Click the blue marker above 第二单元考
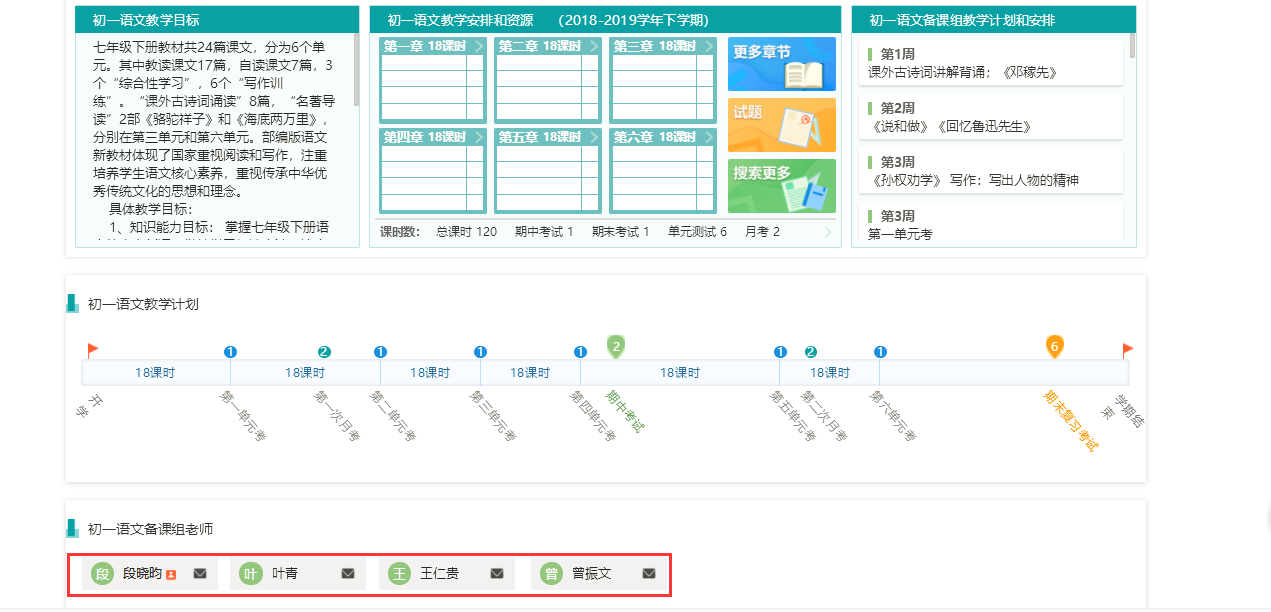 point(380,352)
